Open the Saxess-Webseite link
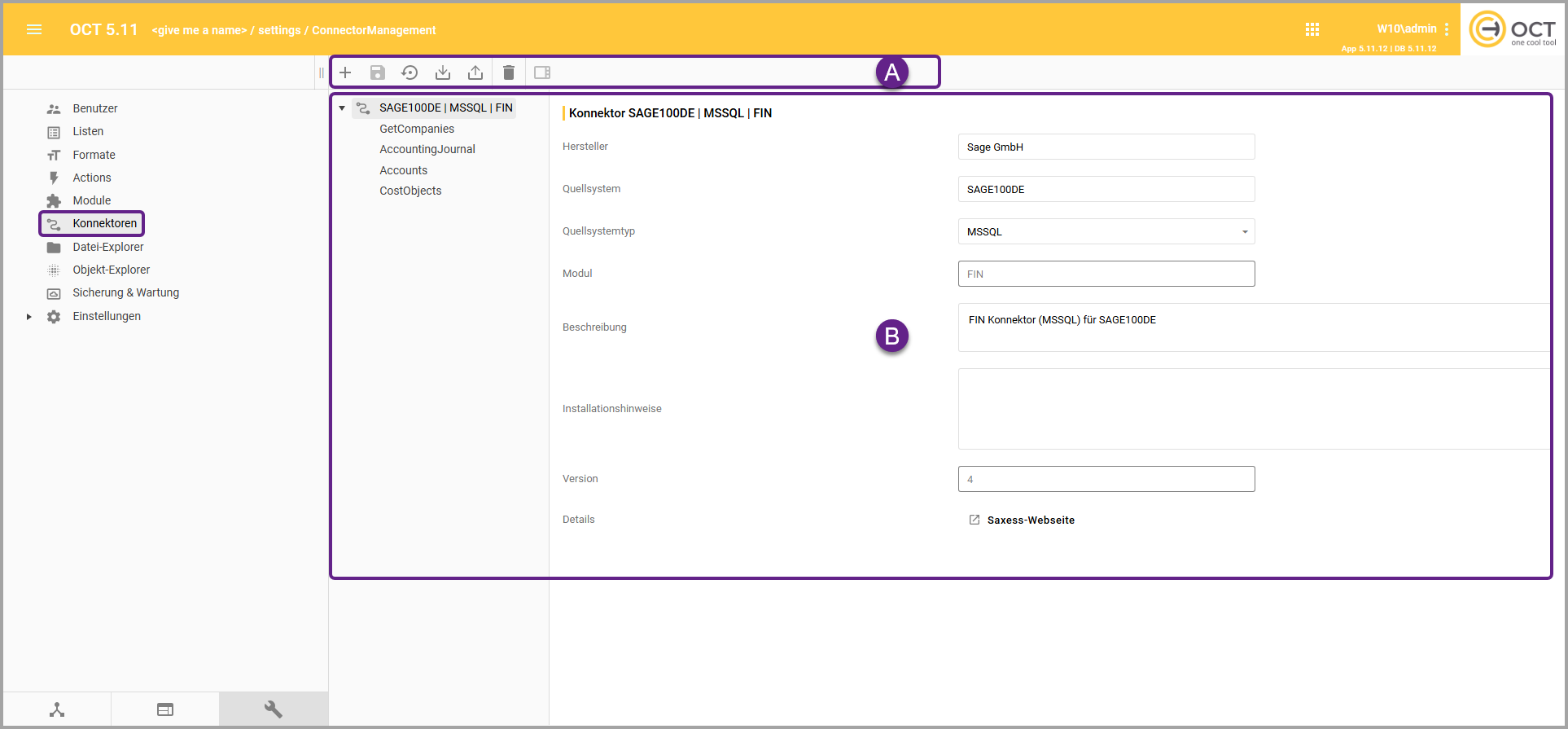This screenshot has height=729, width=1568. click(1030, 520)
